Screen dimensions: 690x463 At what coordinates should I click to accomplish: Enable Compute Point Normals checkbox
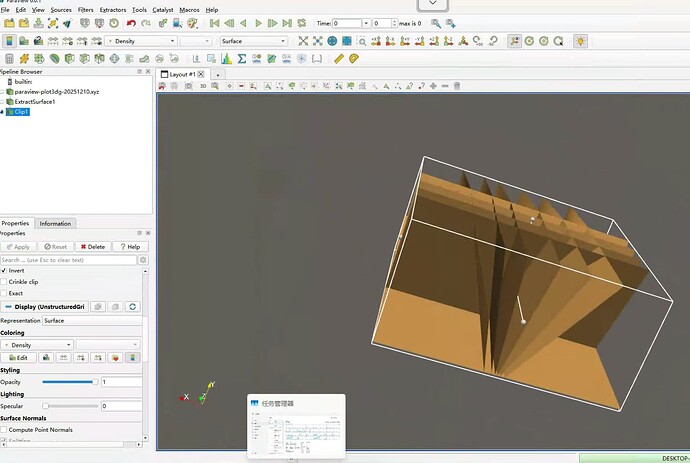pyautogui.click(x=4, y=429)
